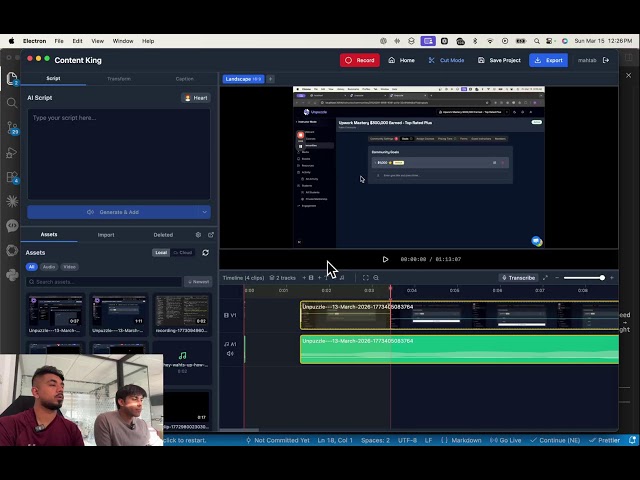This screenshot has width=640, height=480.
Task: Select the Unpuzzle video clip on V1
Action: 460,316
